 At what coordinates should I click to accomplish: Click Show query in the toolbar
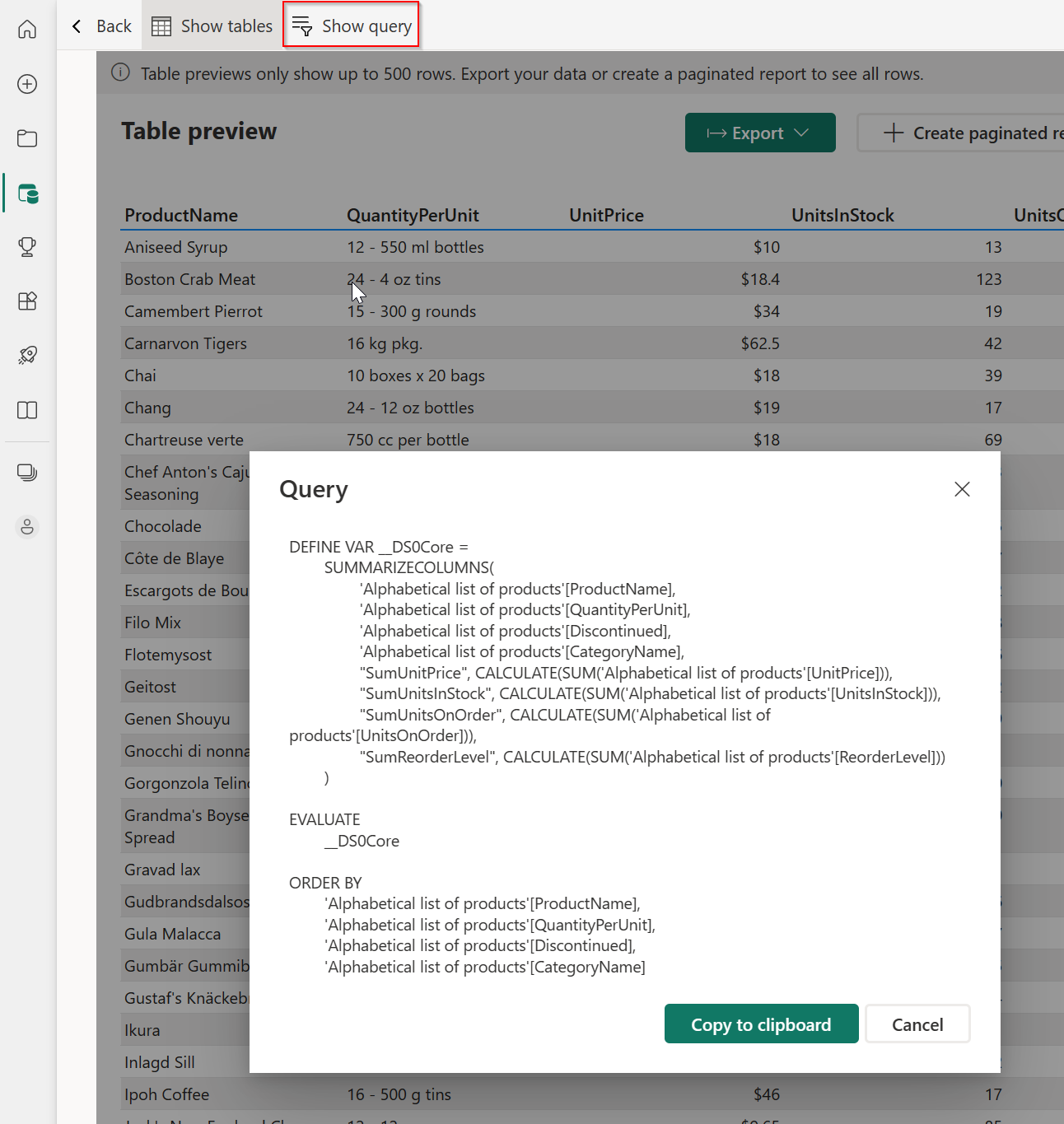(351, 26)
